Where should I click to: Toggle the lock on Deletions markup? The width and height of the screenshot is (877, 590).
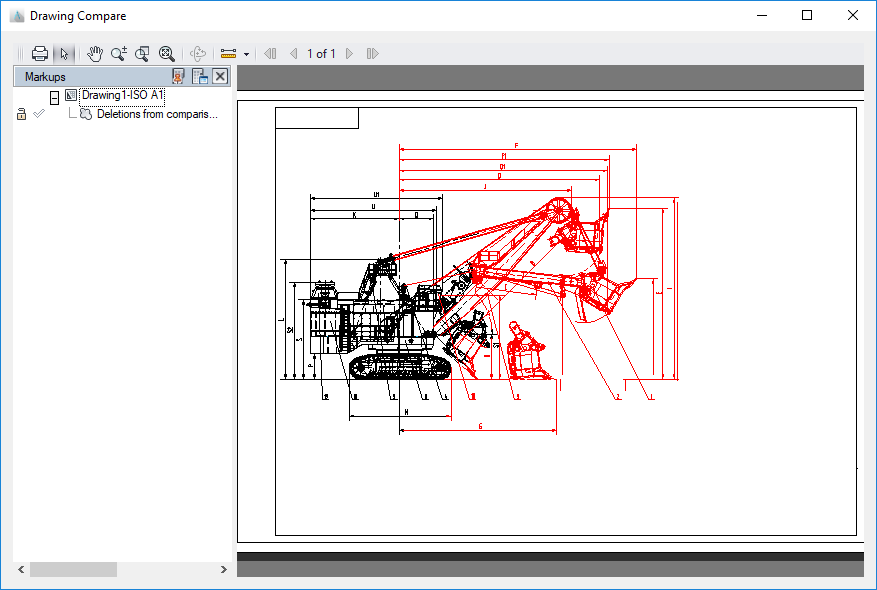coord(21,115)
